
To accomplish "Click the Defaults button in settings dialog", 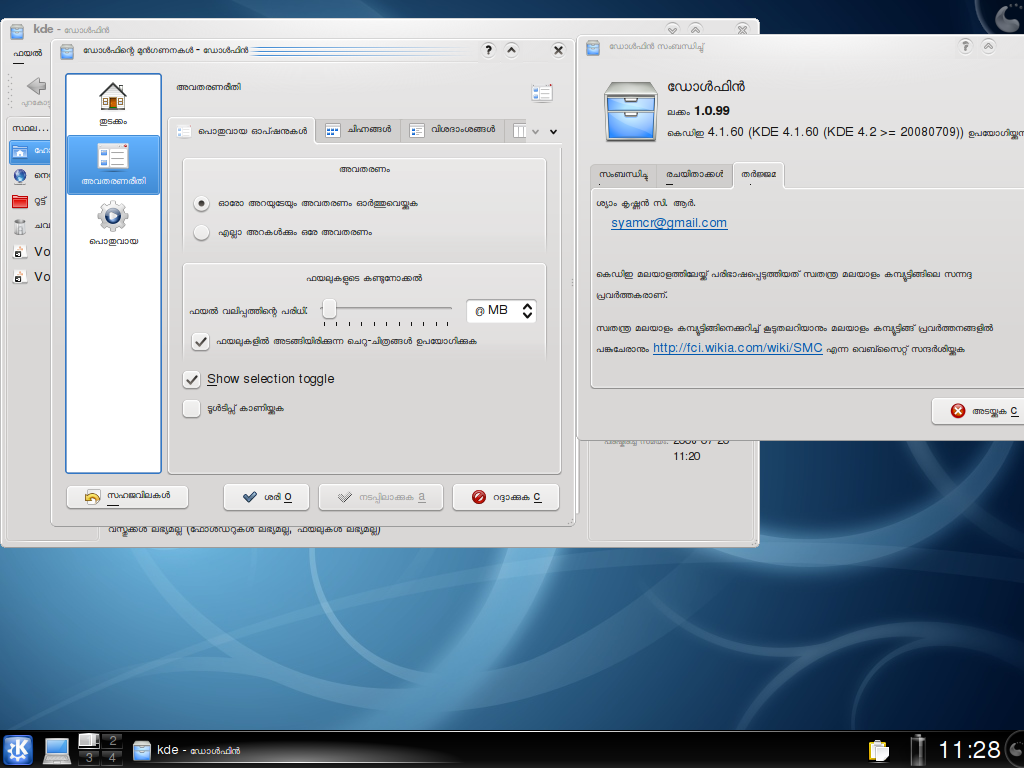I will 127,496.
